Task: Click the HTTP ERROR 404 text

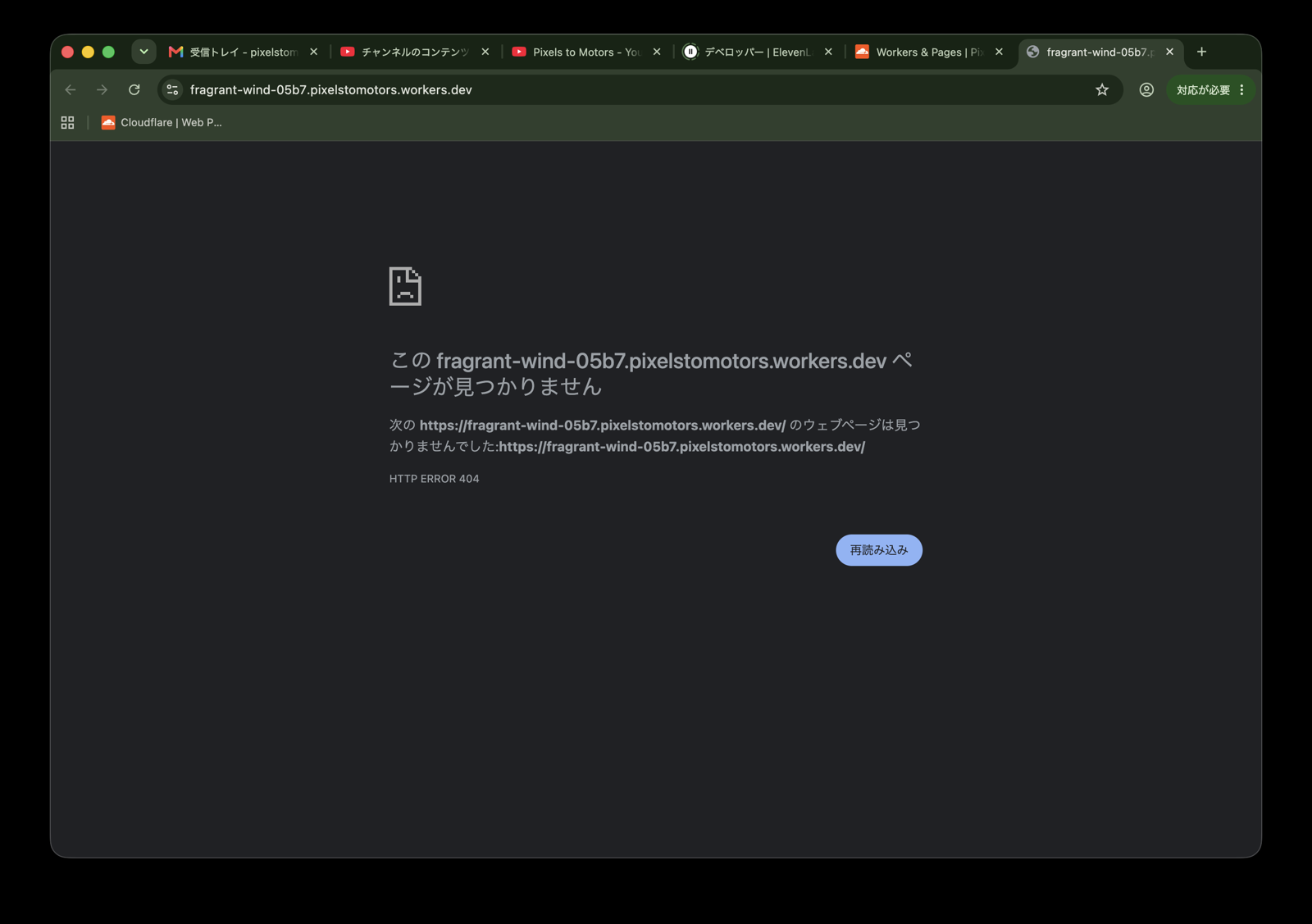Action: (434, 479)
